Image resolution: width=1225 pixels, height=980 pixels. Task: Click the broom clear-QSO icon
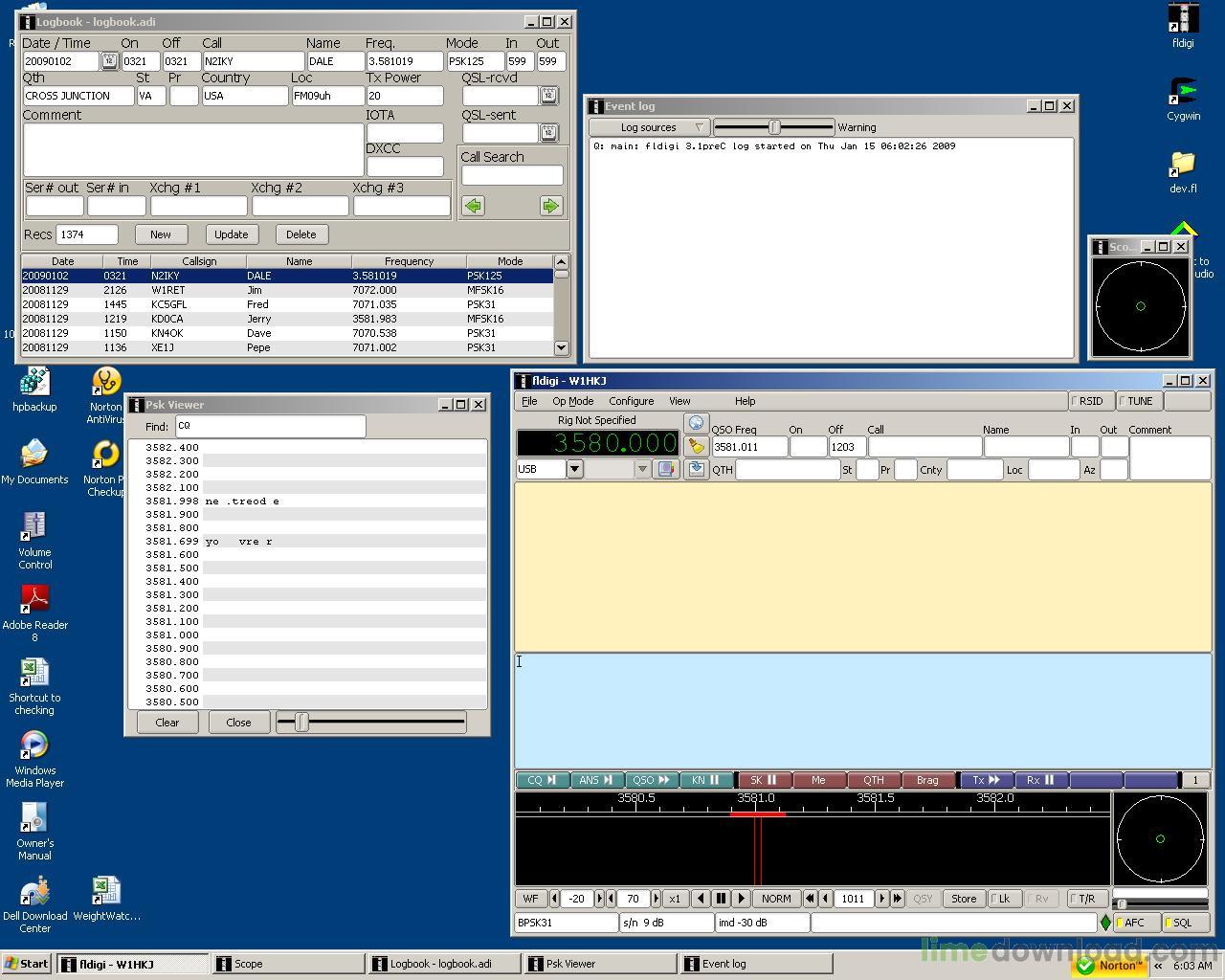[x=696, y=446]
